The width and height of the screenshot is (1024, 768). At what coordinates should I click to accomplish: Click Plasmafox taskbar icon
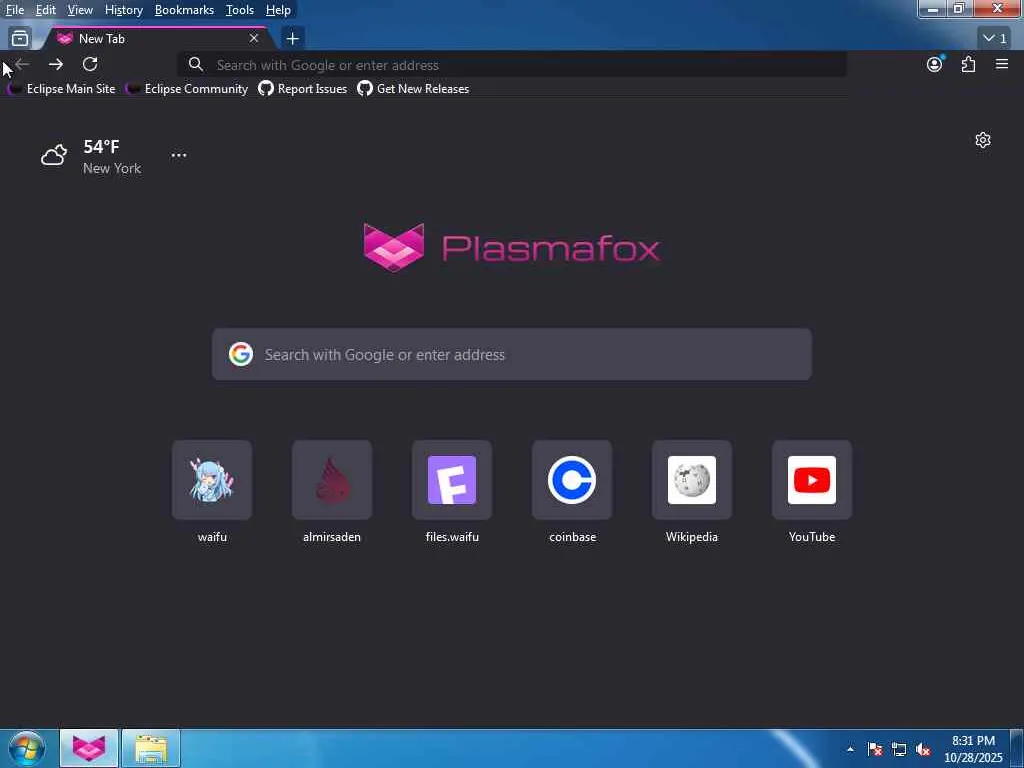89,748
